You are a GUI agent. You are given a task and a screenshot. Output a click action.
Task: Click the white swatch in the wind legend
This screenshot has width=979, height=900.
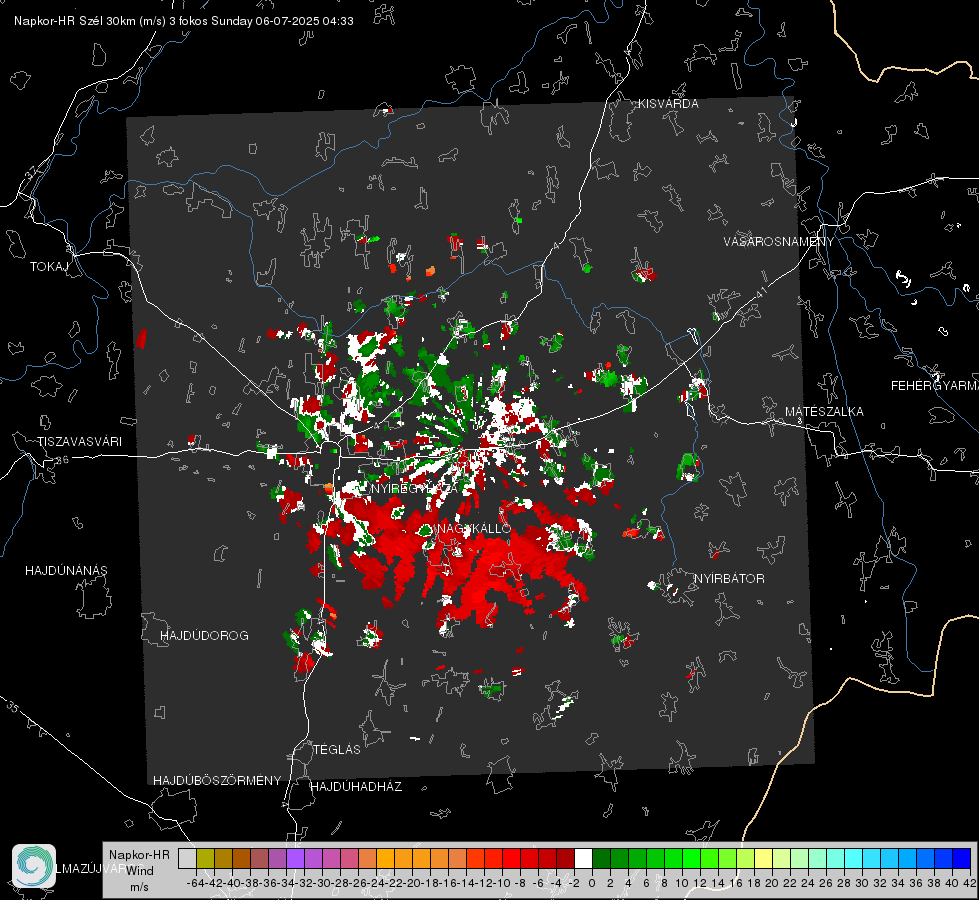[583, 858]
